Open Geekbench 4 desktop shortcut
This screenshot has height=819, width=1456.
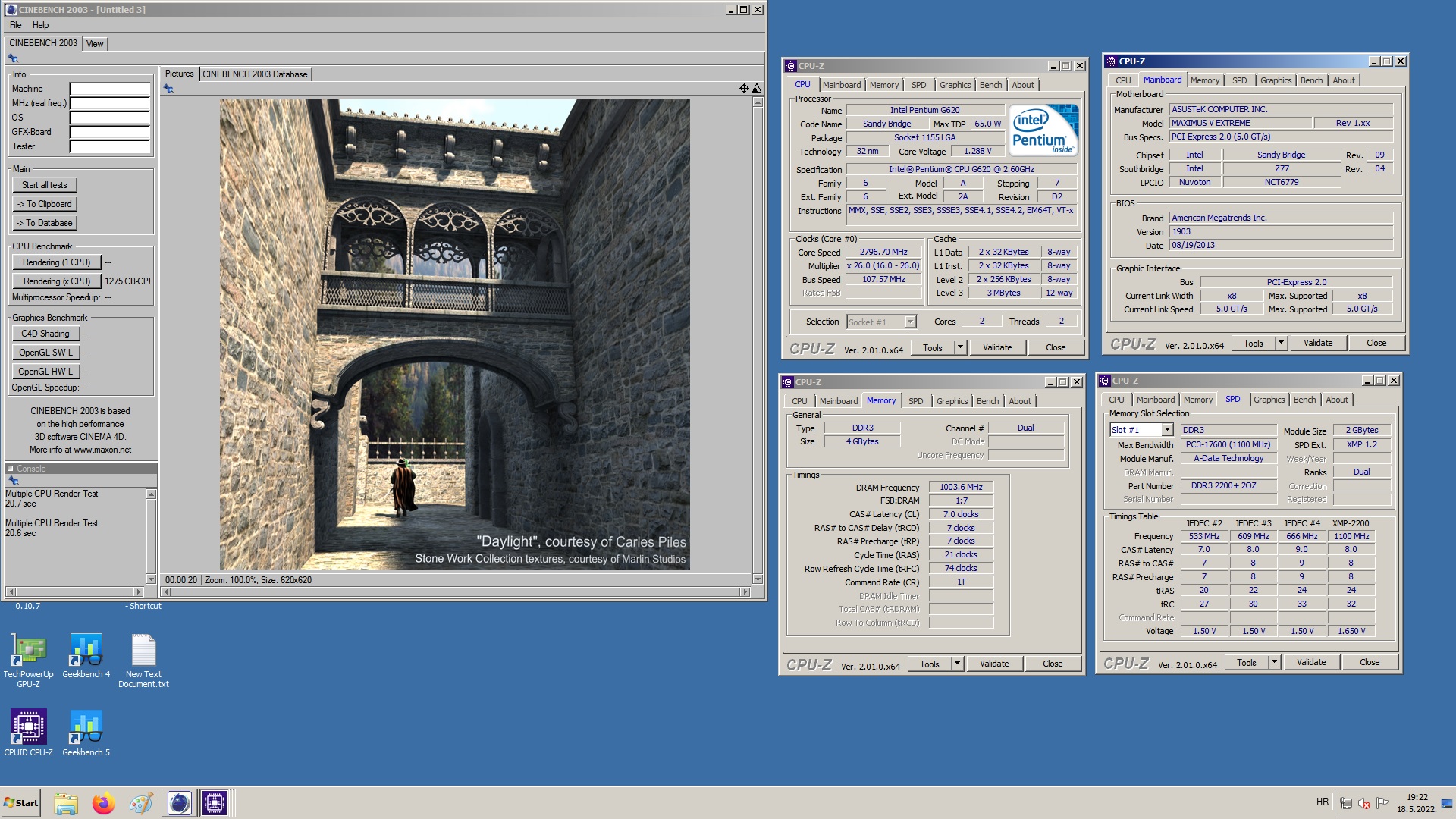click(x=86, y=655)
